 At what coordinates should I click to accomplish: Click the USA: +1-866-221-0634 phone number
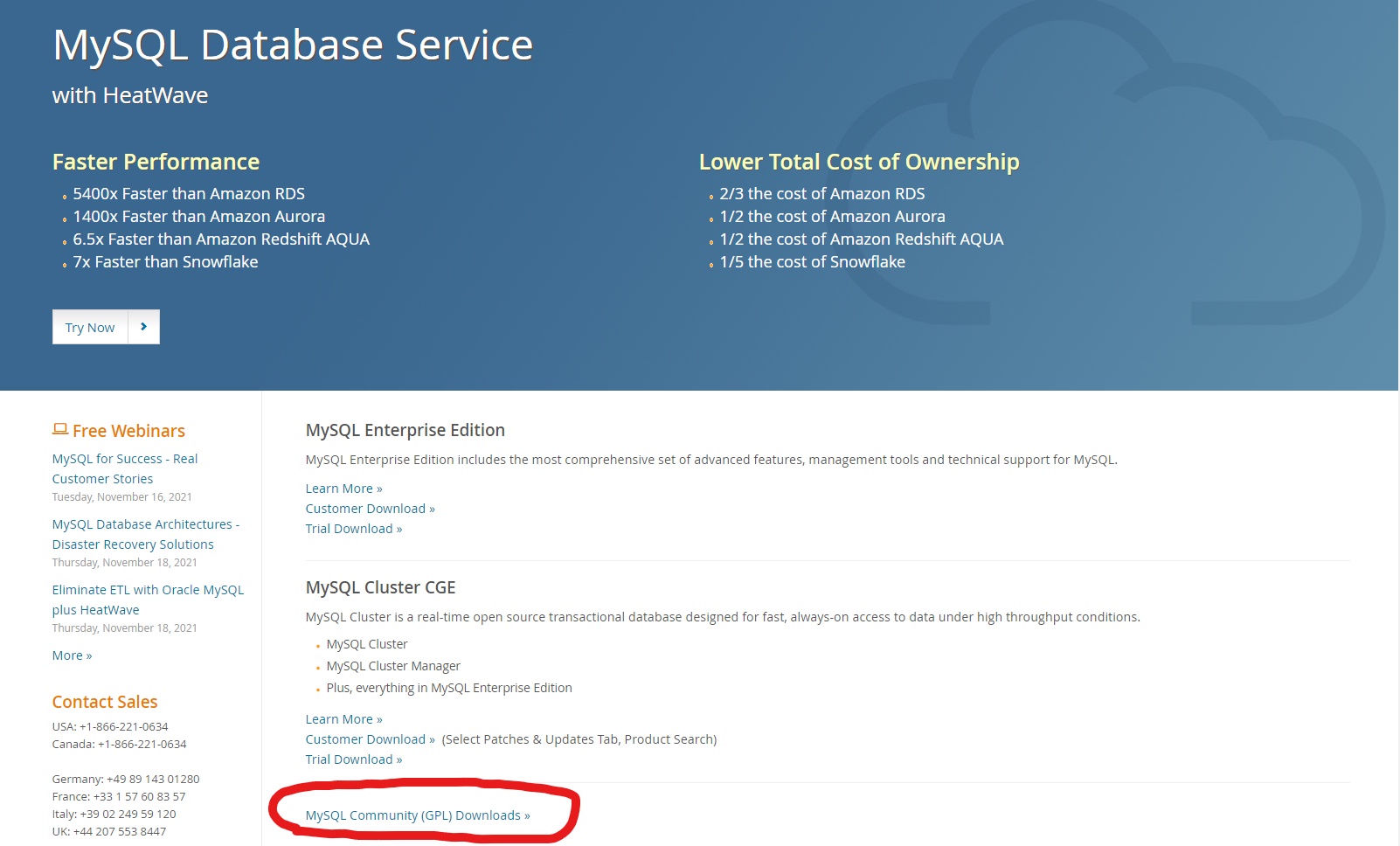coord(110,726)
